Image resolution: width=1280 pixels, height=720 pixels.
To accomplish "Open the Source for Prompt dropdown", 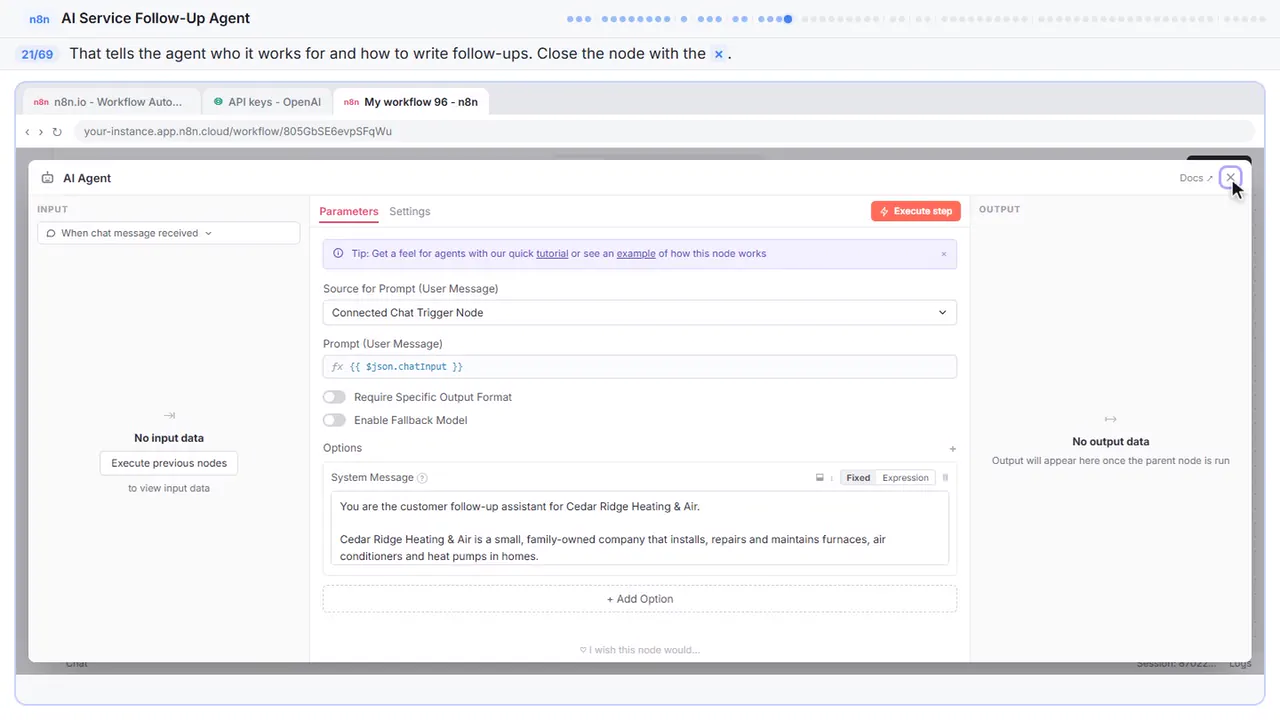I will [640, 313].
